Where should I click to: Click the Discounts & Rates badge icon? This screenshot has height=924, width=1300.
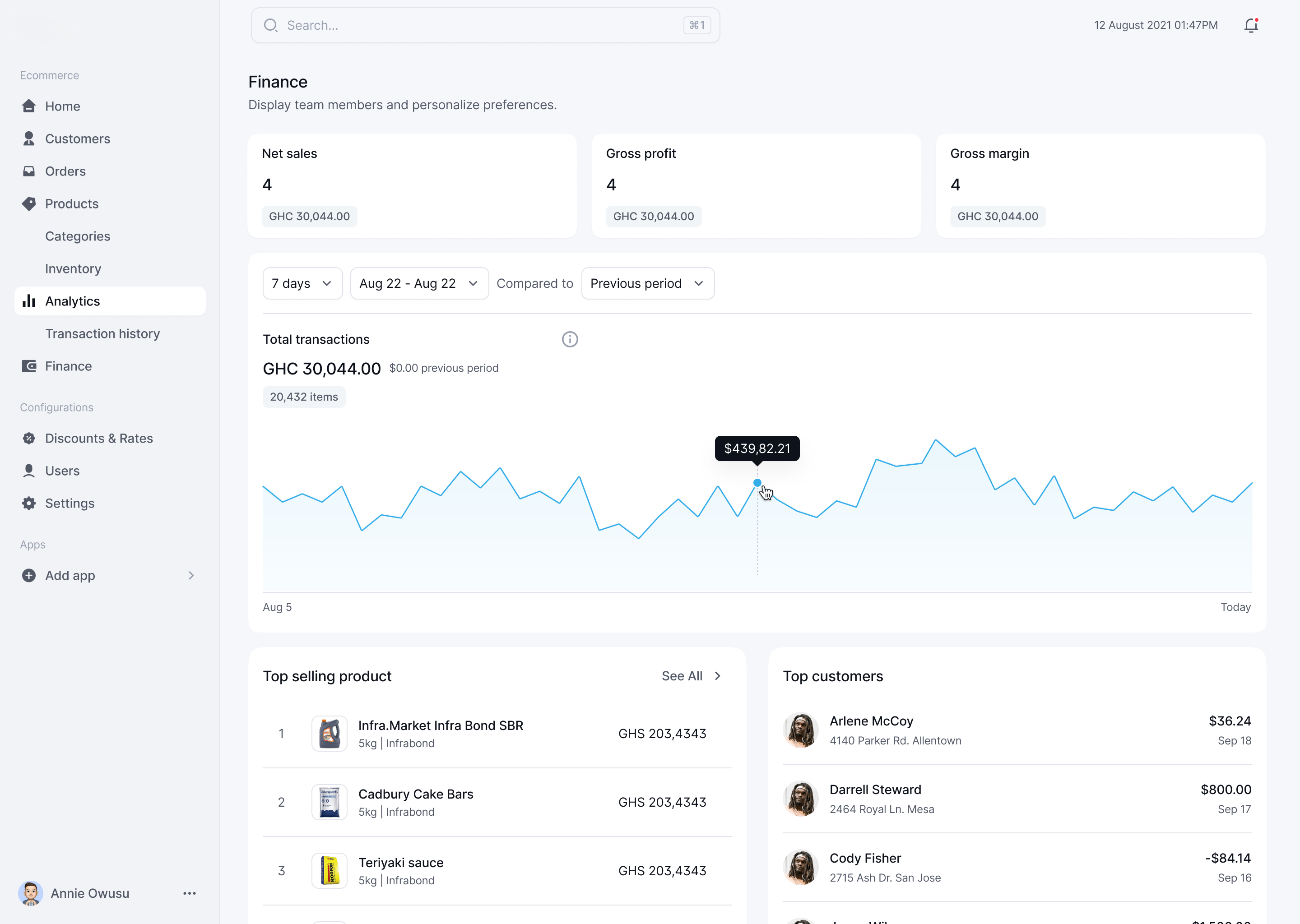coord(28,438)
